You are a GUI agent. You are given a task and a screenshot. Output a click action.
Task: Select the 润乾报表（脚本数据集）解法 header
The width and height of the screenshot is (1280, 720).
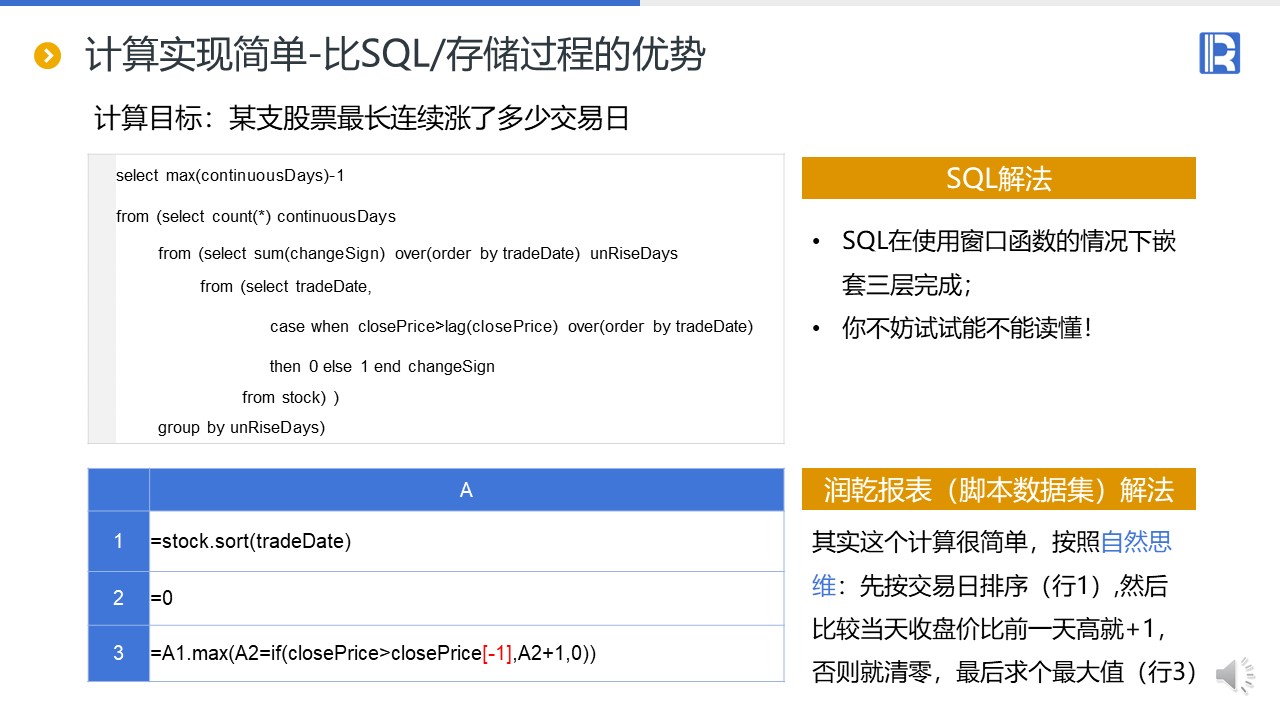click(998, 490)
